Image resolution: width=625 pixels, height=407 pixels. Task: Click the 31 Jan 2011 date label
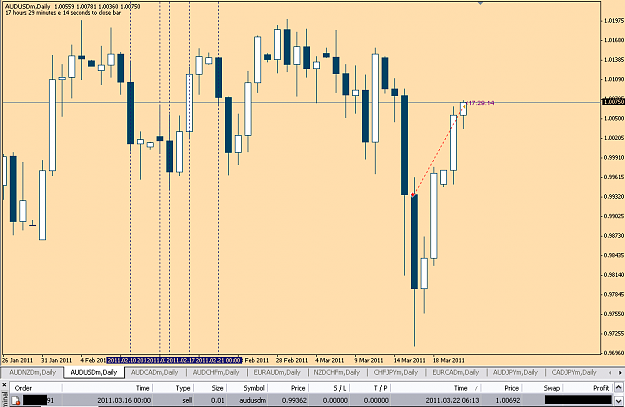click(56, 360)
